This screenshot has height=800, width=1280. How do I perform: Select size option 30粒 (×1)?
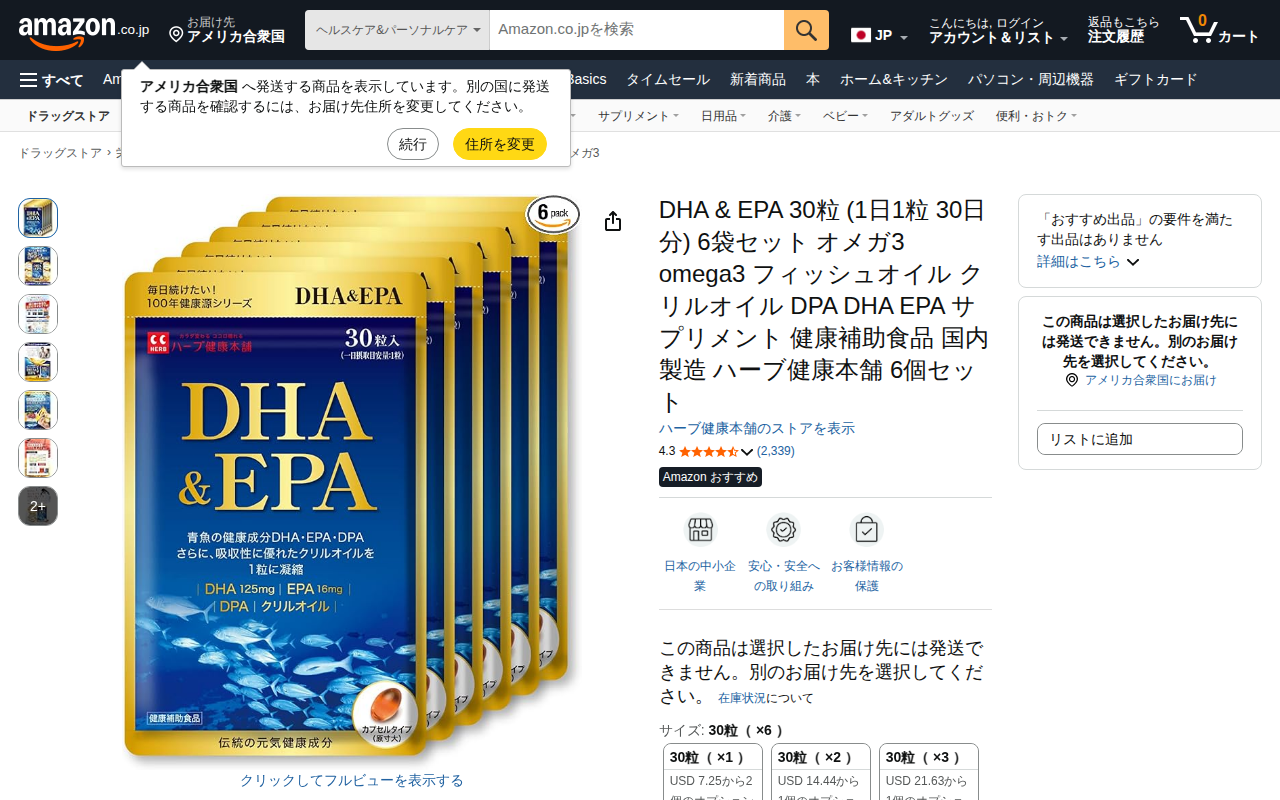[713, 771]
